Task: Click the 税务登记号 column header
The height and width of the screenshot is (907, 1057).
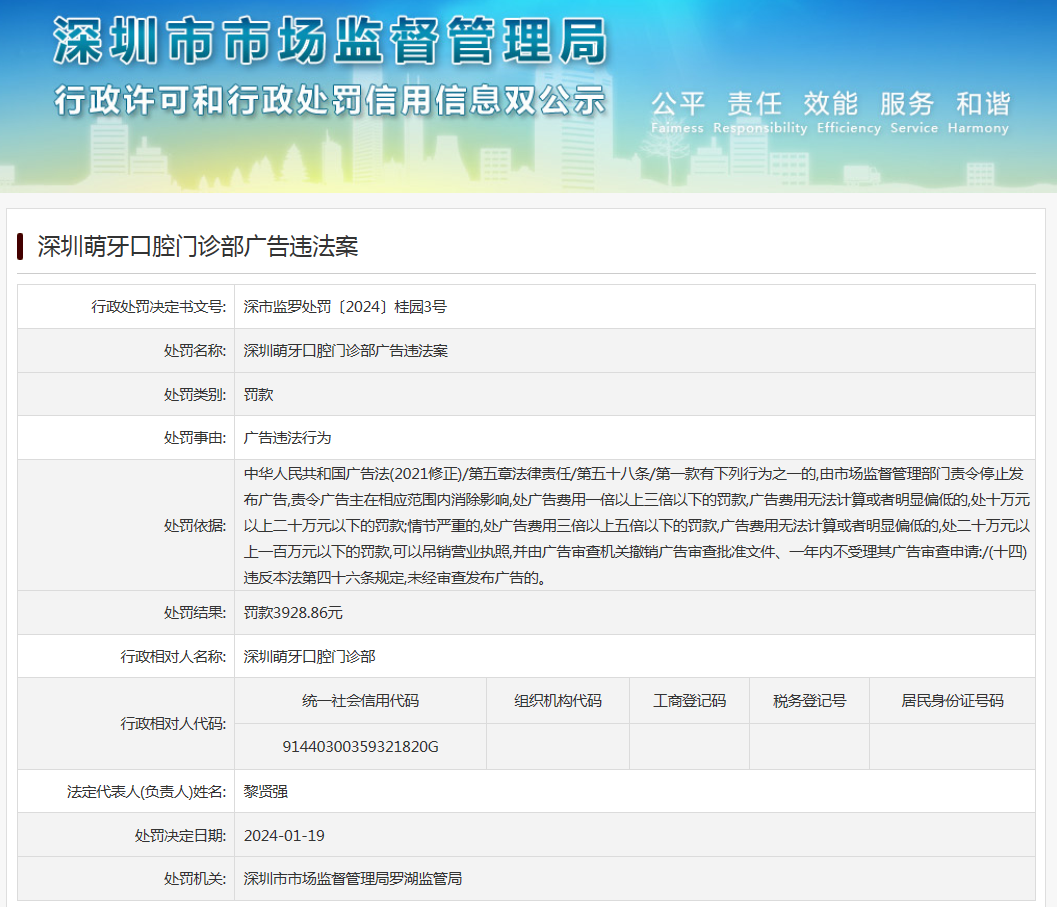Action: (x=810, y=701)
